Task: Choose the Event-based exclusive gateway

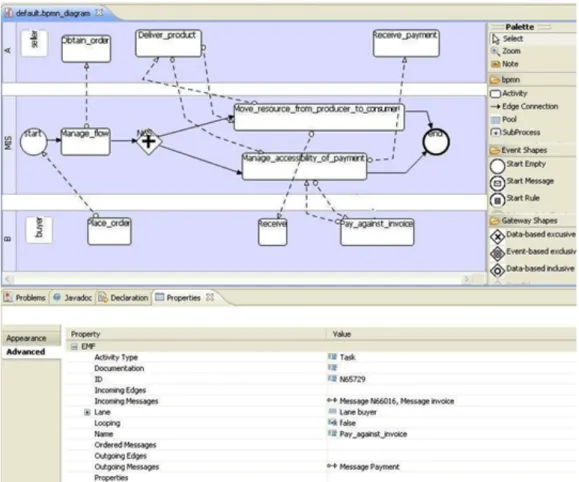Action: point(533,252)
